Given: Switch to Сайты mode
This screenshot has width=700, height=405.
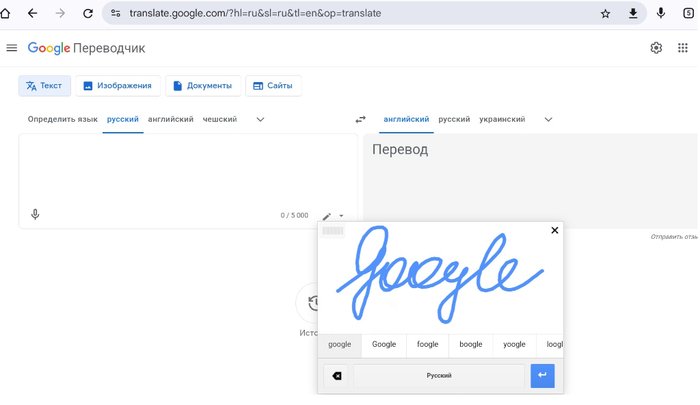Looking at the screenshot, I should pos(273,86).
